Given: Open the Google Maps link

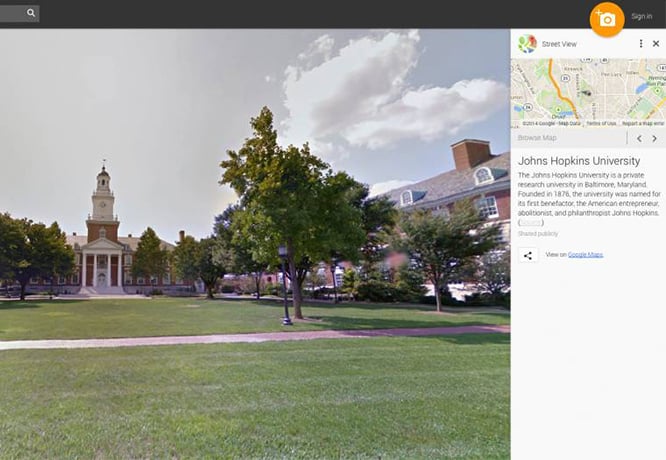Looking at the screenshot, I should click(585, 254).
